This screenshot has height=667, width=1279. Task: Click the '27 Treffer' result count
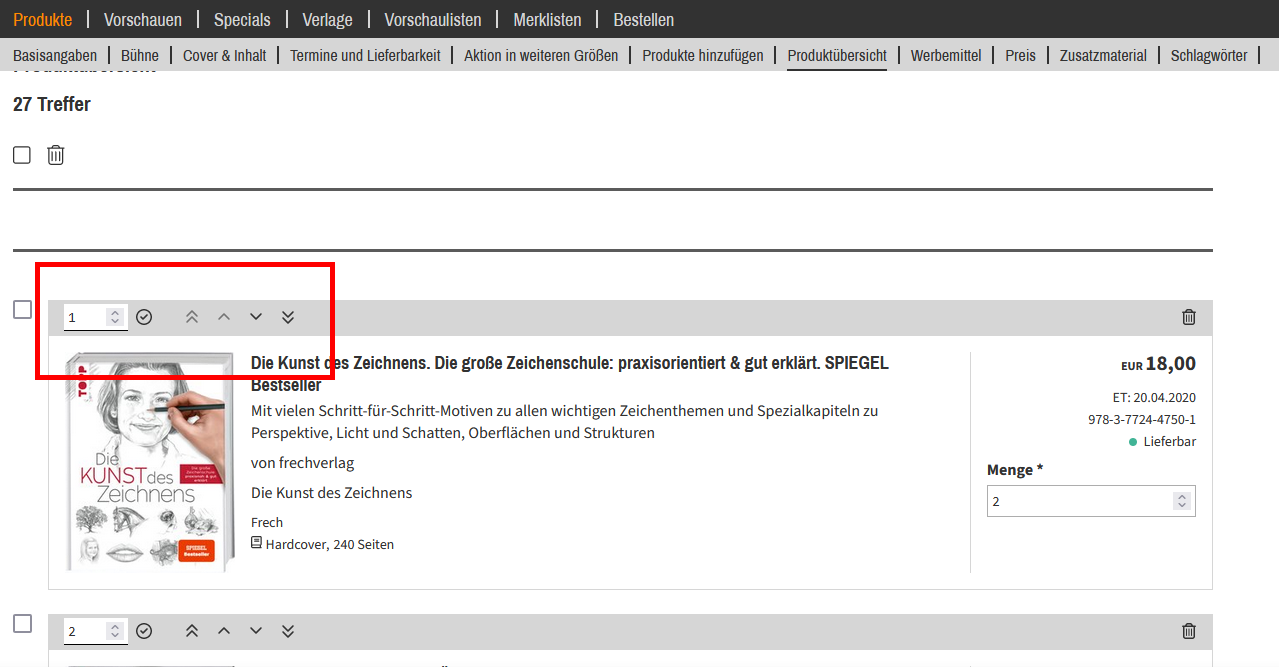tap(52, 104)
